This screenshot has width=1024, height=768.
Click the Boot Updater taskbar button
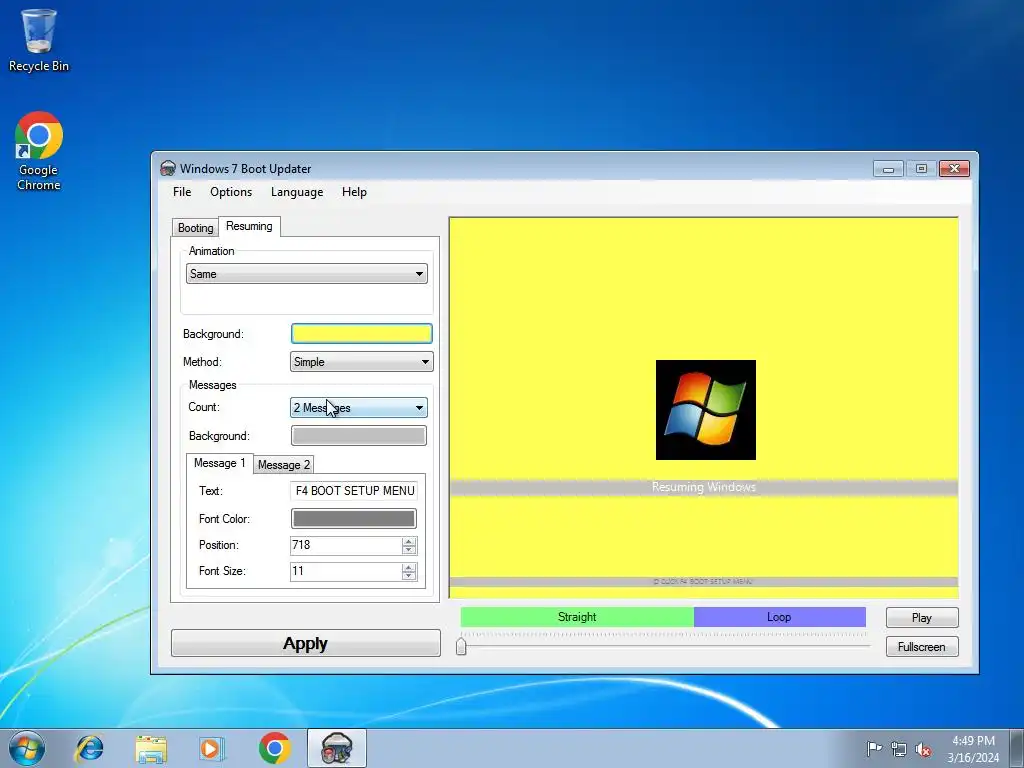336,748
